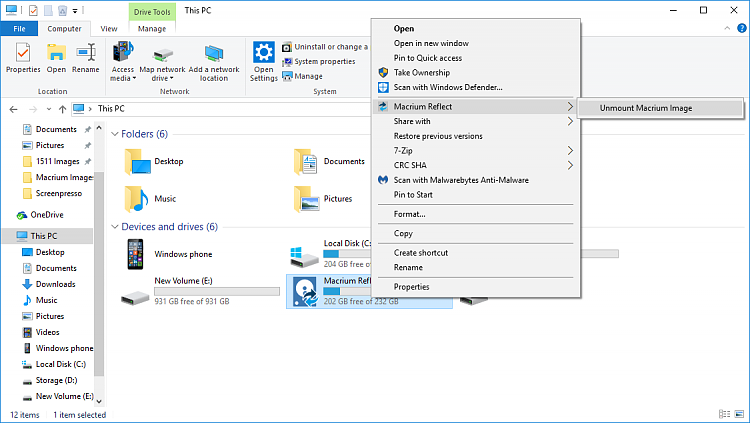Open the Pictures folder icon
Screen dimensions: 750x423
(307, 199)
